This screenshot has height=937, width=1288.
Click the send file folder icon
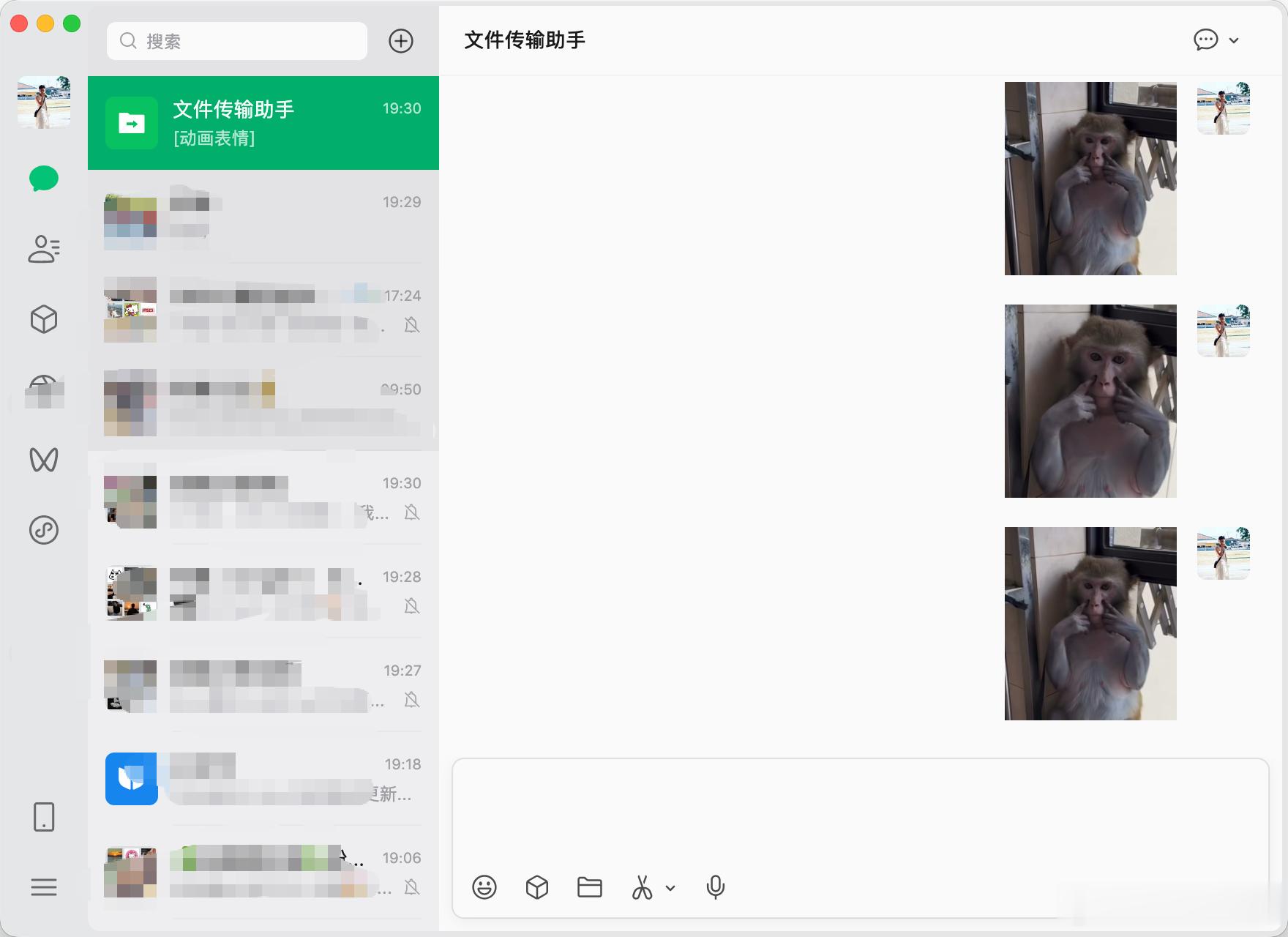pyautogui.click(x=590, y=887)
